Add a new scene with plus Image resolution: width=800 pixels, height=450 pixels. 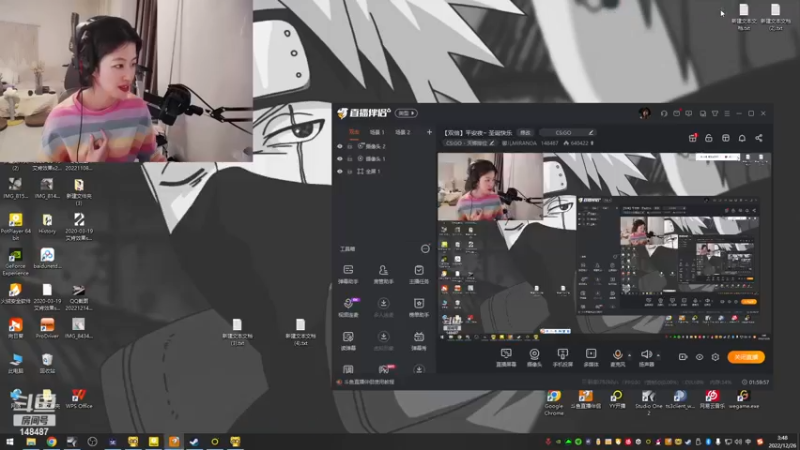pos(429,132)
